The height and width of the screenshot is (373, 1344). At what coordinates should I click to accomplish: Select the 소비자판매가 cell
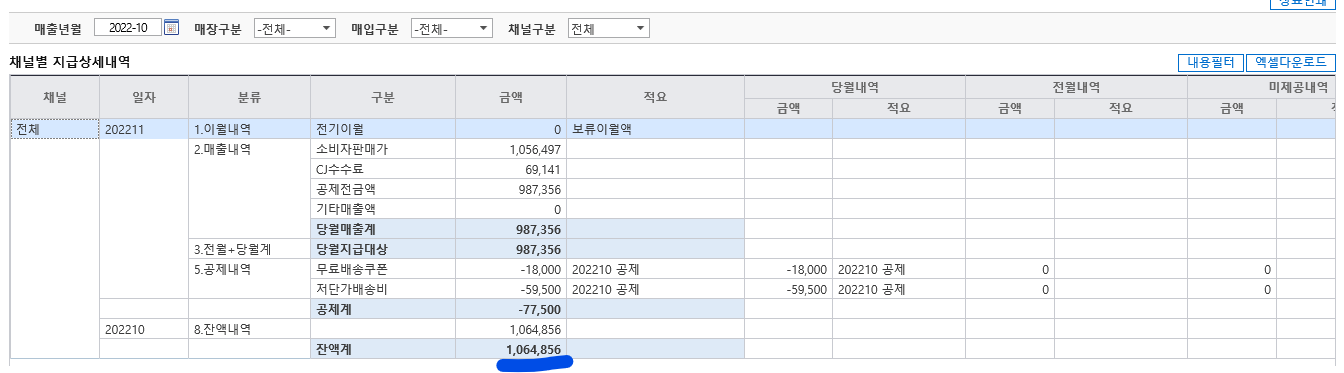click(383, 149)
